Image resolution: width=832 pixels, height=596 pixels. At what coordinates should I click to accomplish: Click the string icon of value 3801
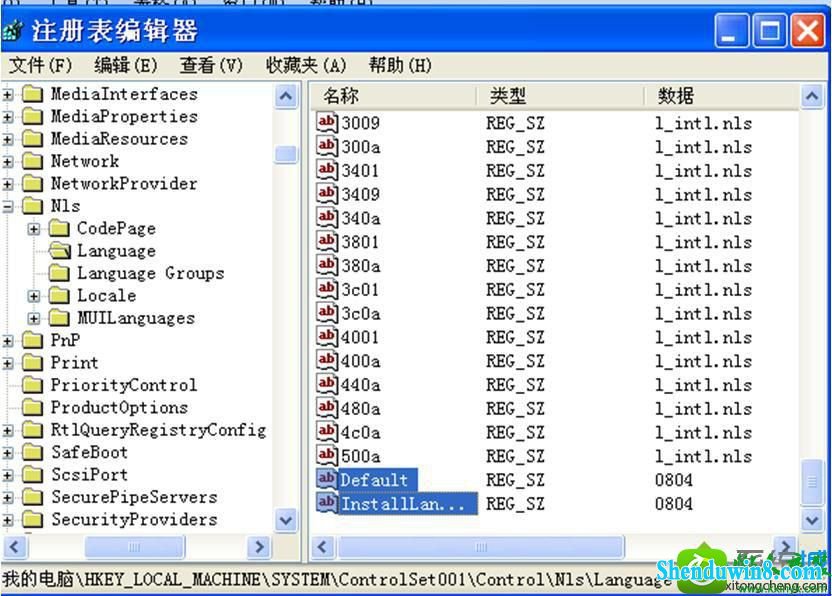click(327, 241)
